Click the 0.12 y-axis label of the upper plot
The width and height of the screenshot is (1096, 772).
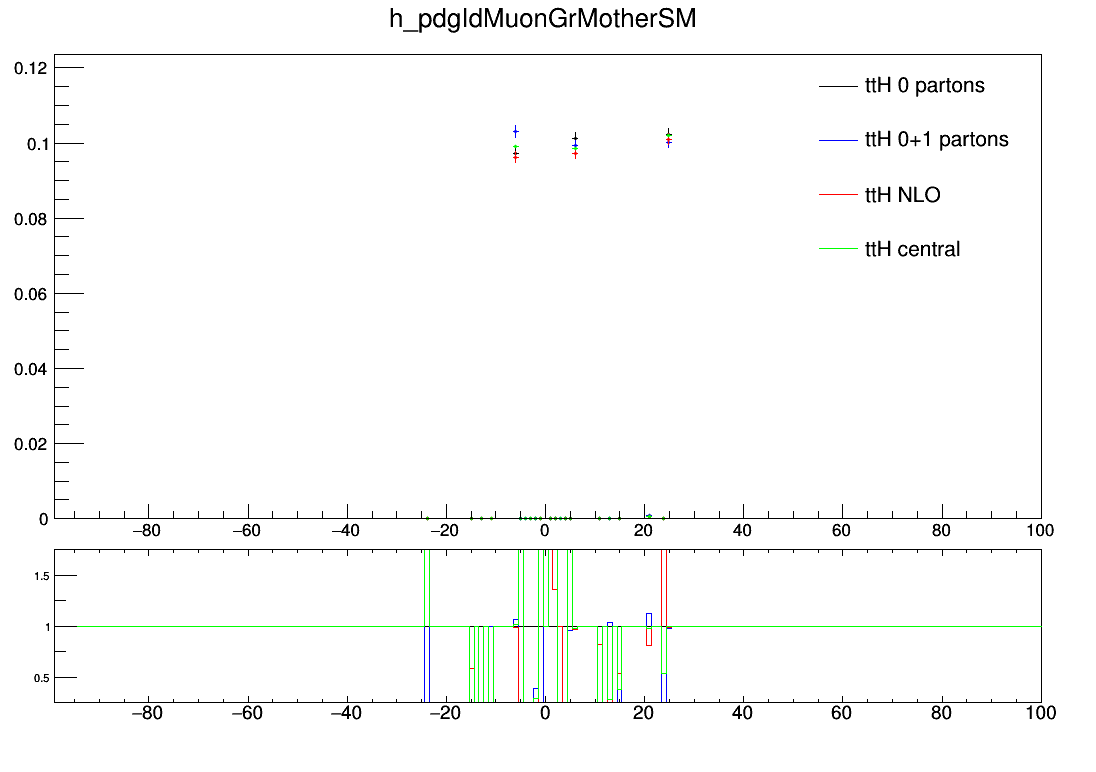click(31, 69)
